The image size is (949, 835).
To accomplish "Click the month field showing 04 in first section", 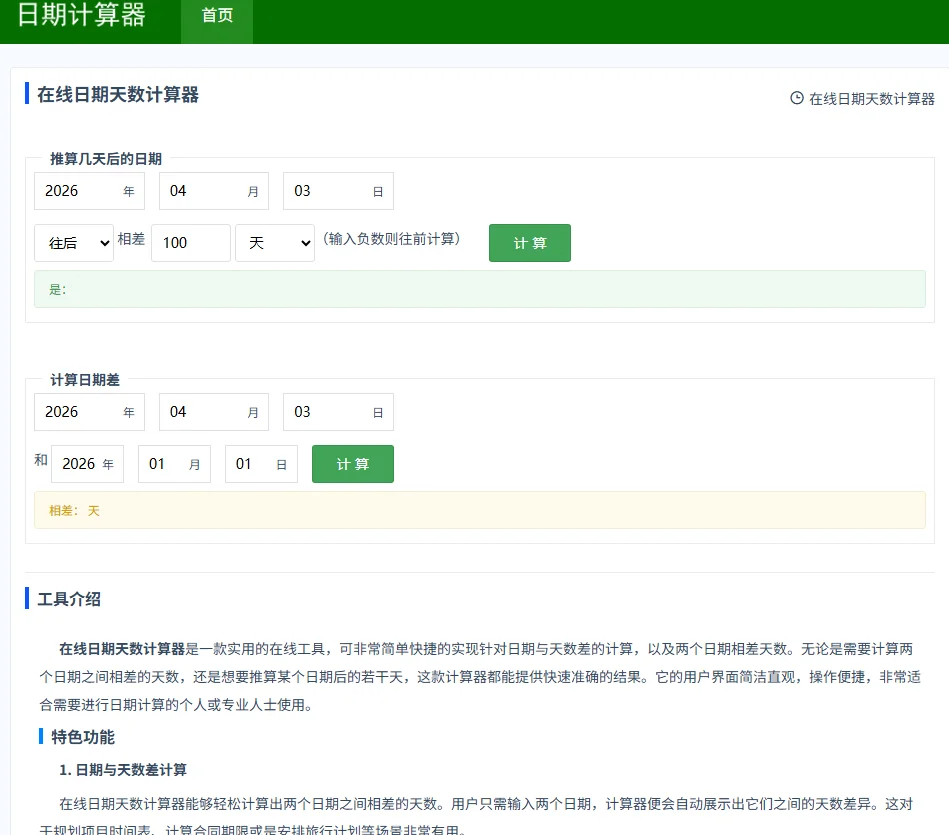I will tap(213, 191).
